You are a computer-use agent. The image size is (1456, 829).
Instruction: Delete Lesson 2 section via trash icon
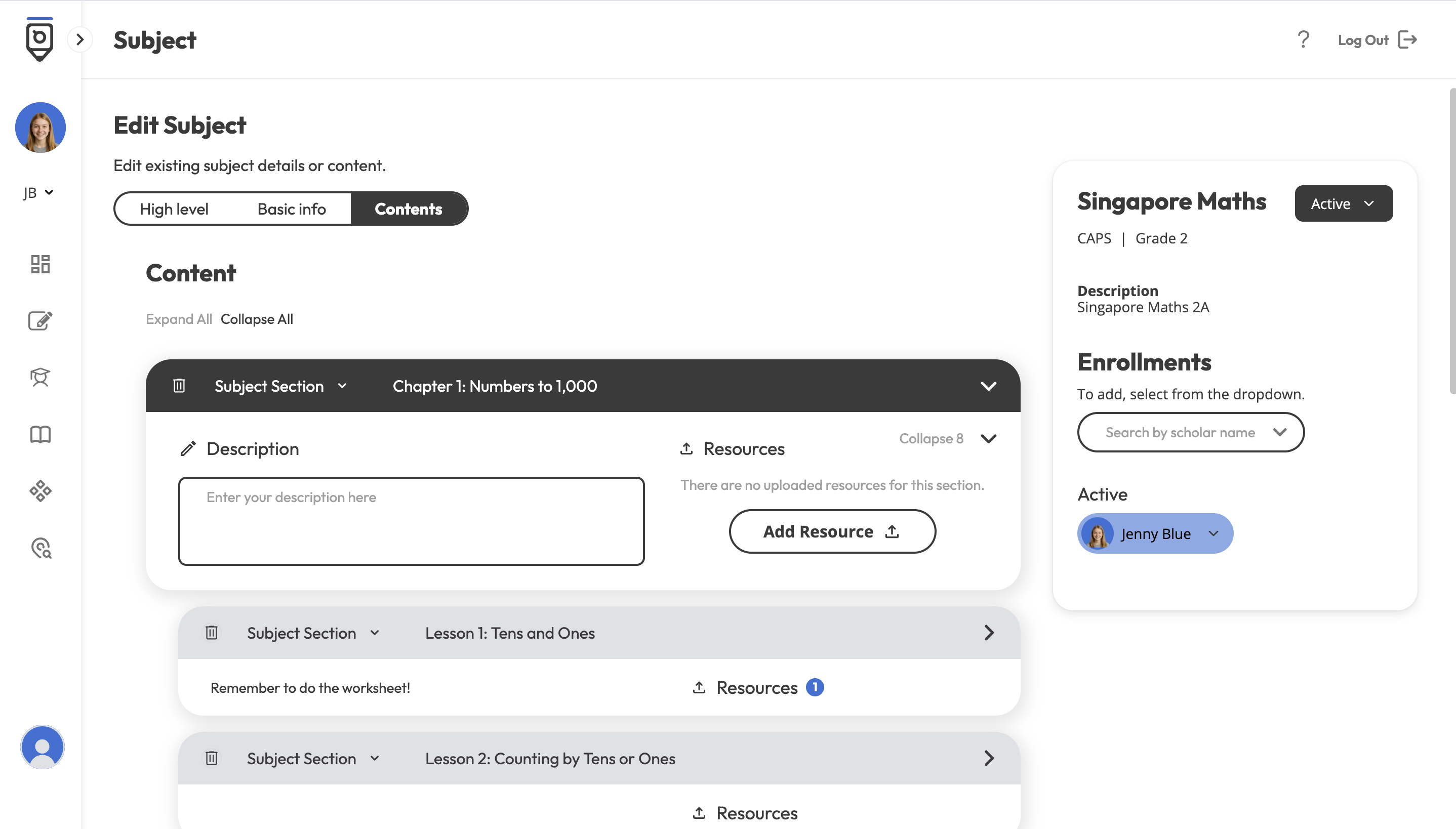coord(211,758)
